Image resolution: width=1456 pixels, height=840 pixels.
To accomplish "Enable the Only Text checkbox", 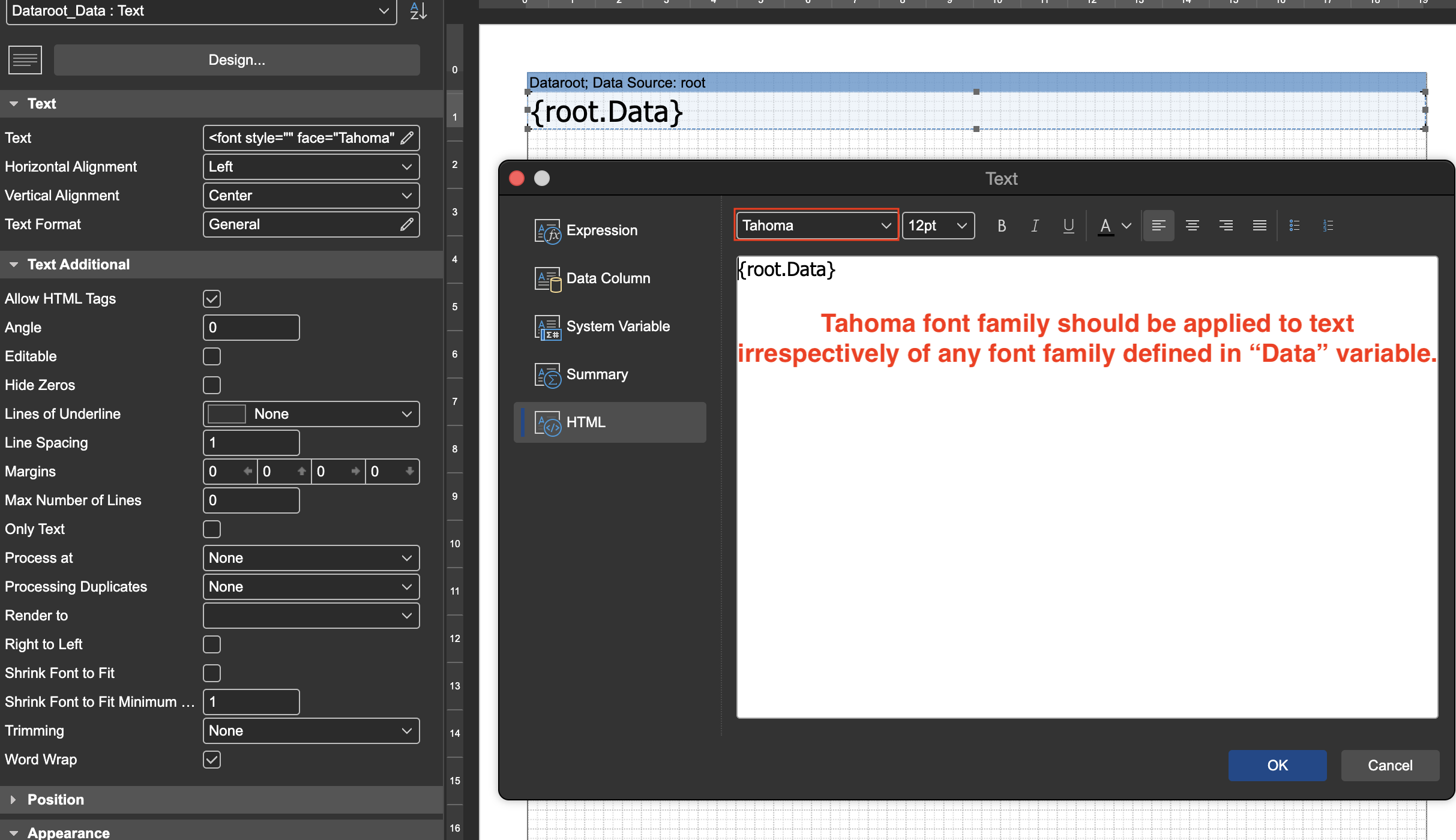I will coord(212,529).
